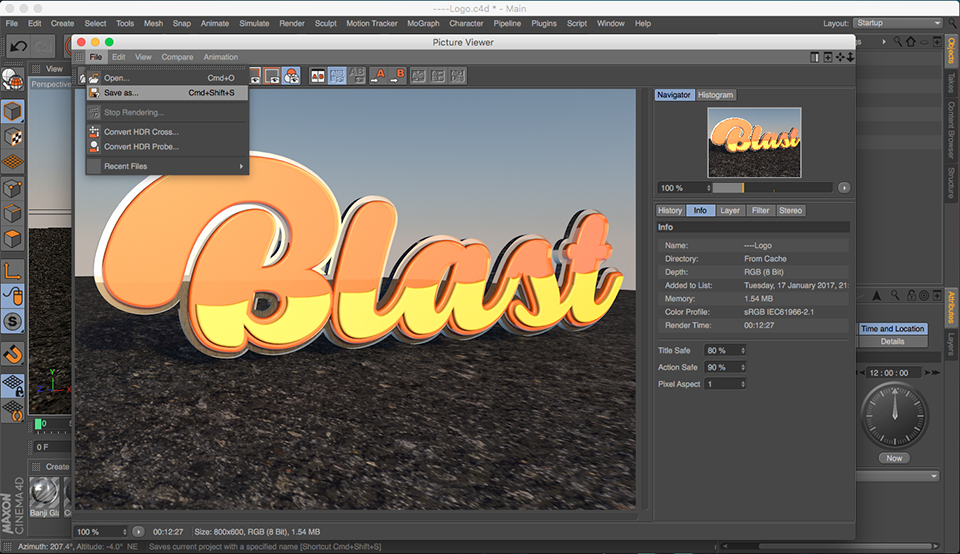The image size is (960, 554).
Task: Click the undo arrow icon
Action: [x=18, y=47]
